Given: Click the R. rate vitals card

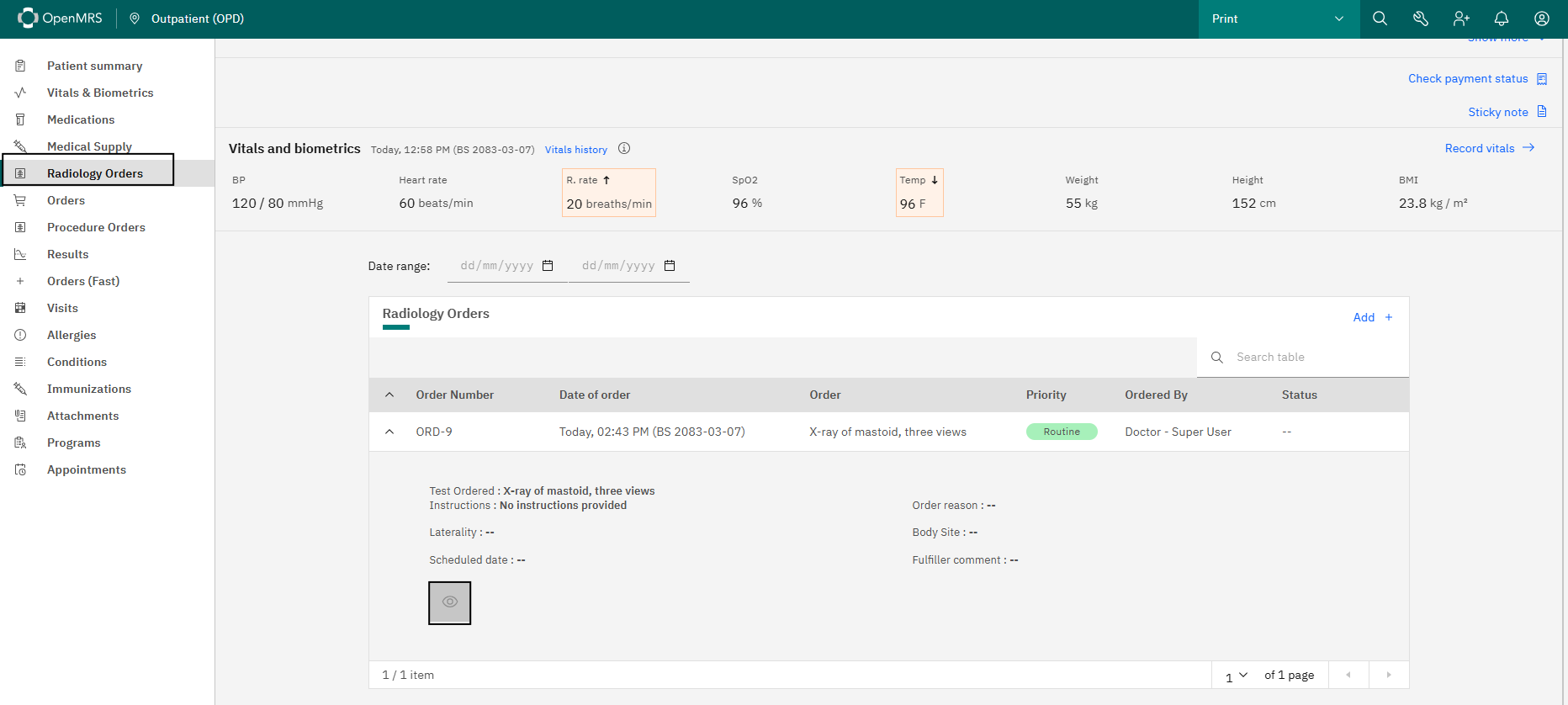Looking at the screenshot, I should pyautogui.click(x=609, y=193).
